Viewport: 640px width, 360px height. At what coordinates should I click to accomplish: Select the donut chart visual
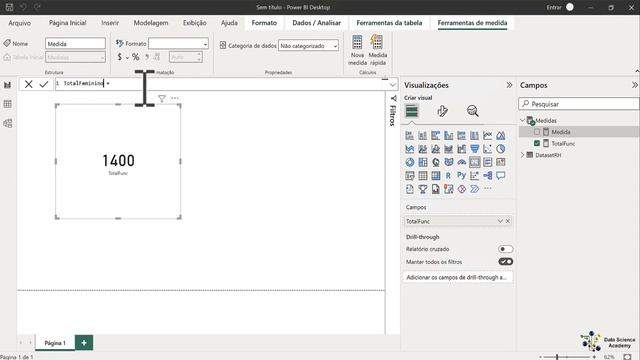point(409,162)
